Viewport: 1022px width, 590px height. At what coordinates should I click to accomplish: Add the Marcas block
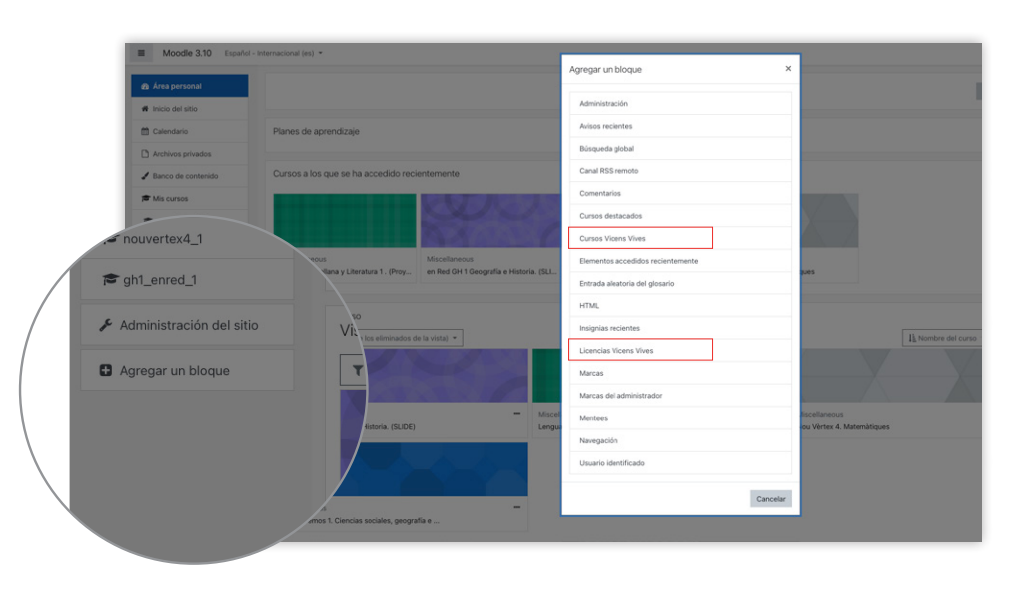point(680,374)
